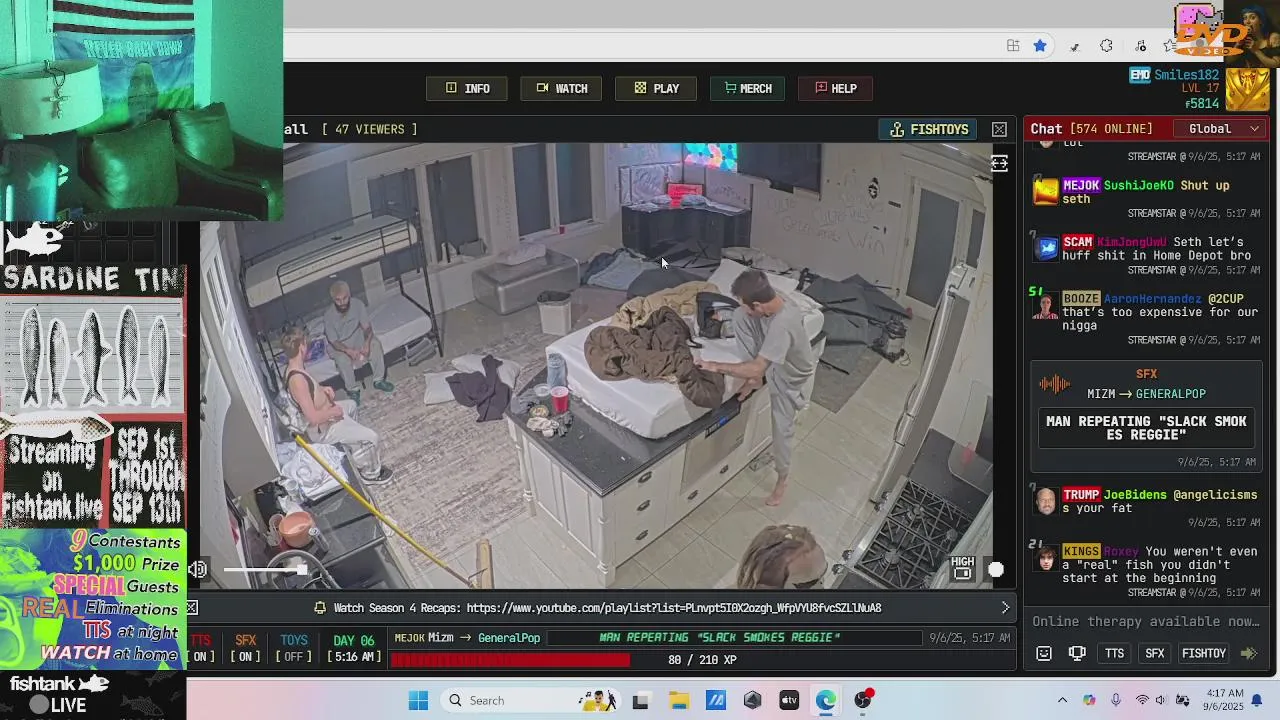This screenshot has height=720, width=1280.
Task: Open OBS Studio from taskbar
Action: [x=863, y=700]
